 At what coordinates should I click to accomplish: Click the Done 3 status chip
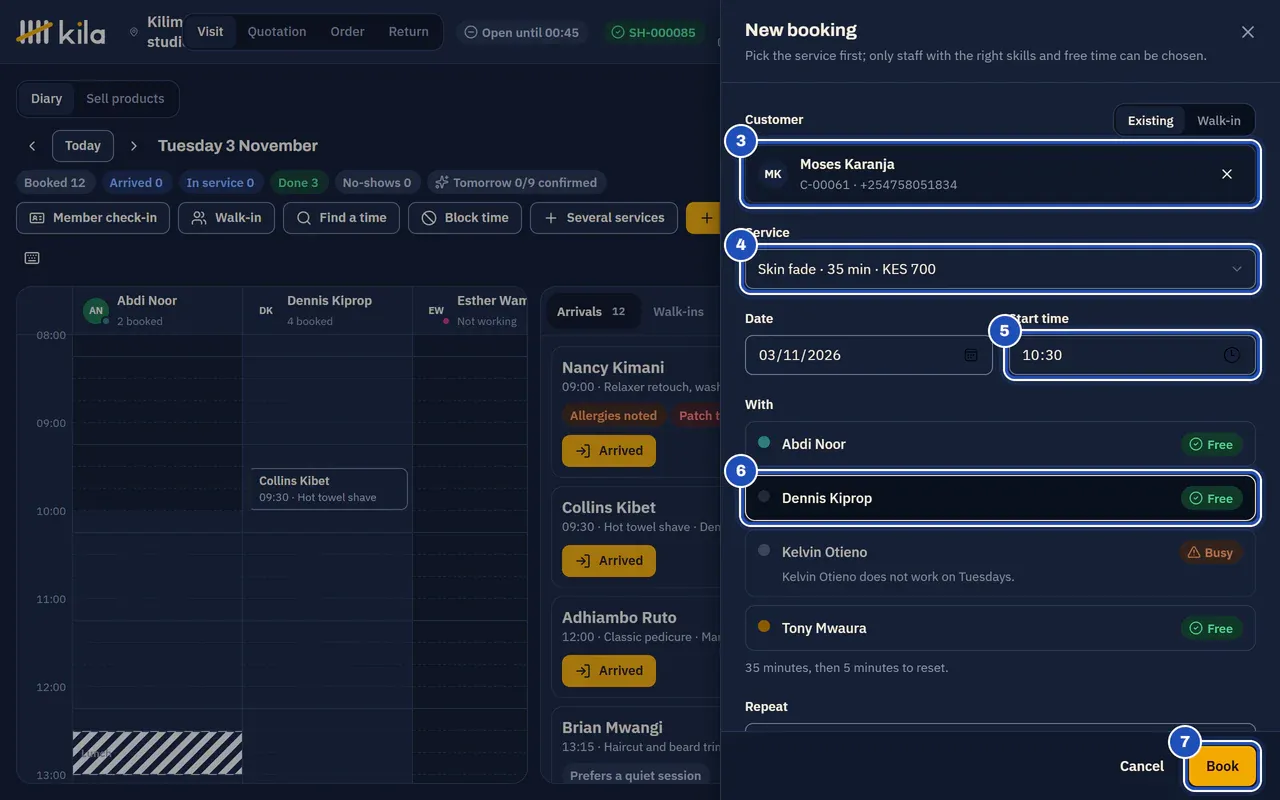click(298, 183)
